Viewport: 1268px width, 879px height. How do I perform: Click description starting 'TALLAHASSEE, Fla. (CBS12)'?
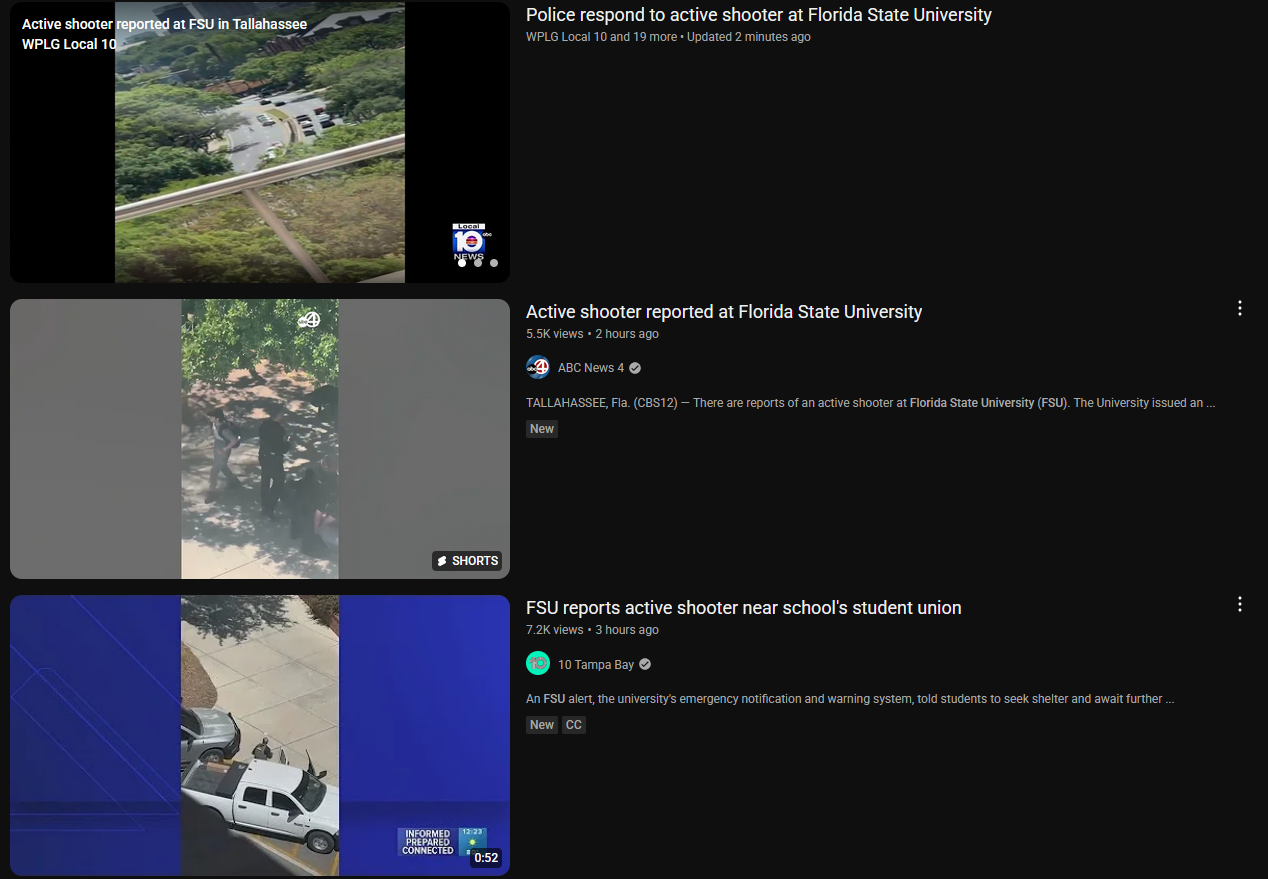[871, 403]
